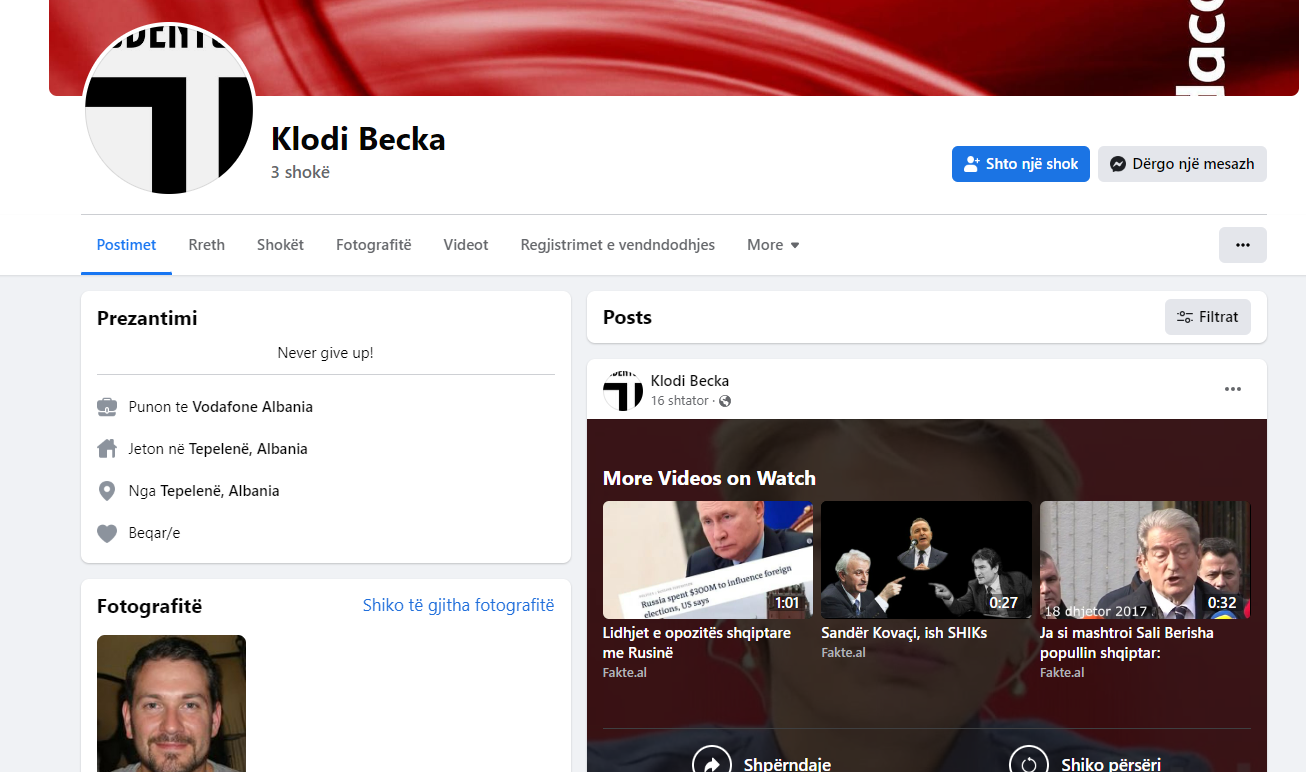The width and height of the screenshot is (1306, 772).
Task: Open the Vodafone Albania workplace link
Action: click(x=252, y=407)
